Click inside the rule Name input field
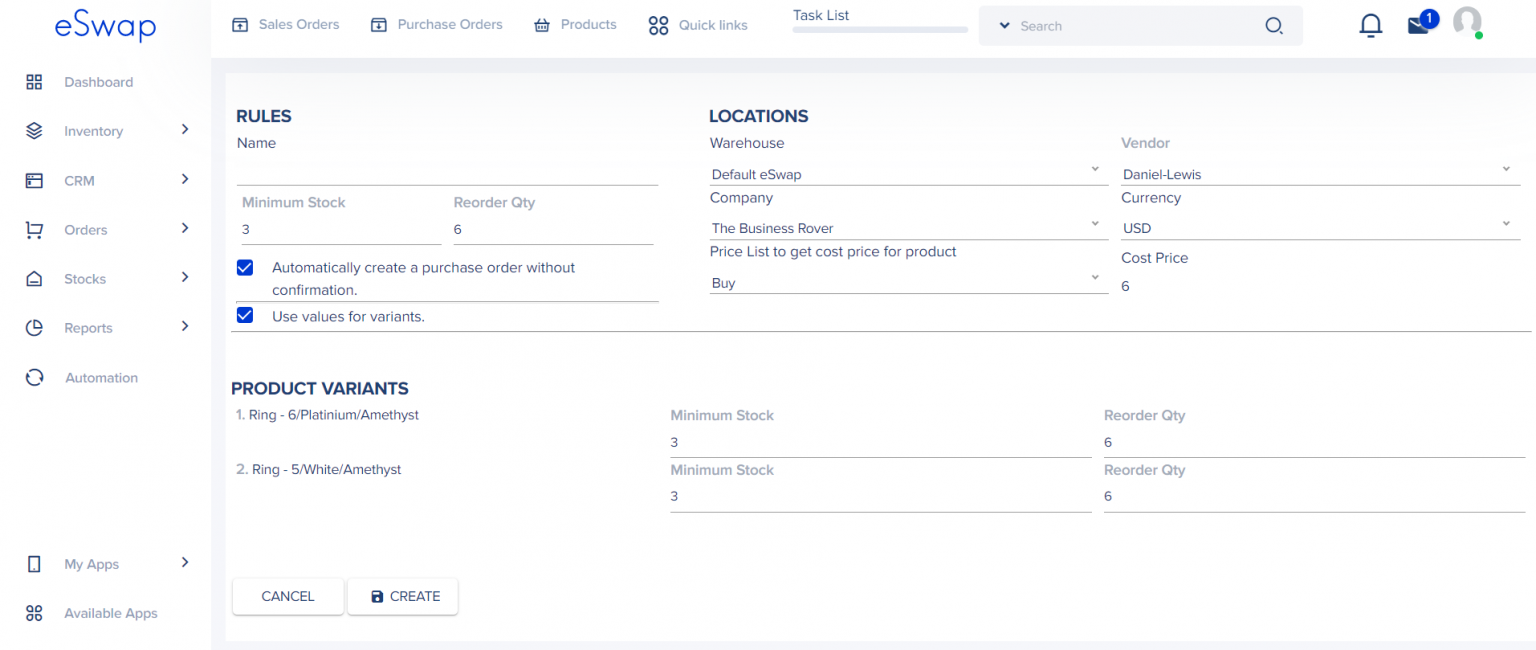This screenshot has width=1536, height=650. [x=447, y=170]
